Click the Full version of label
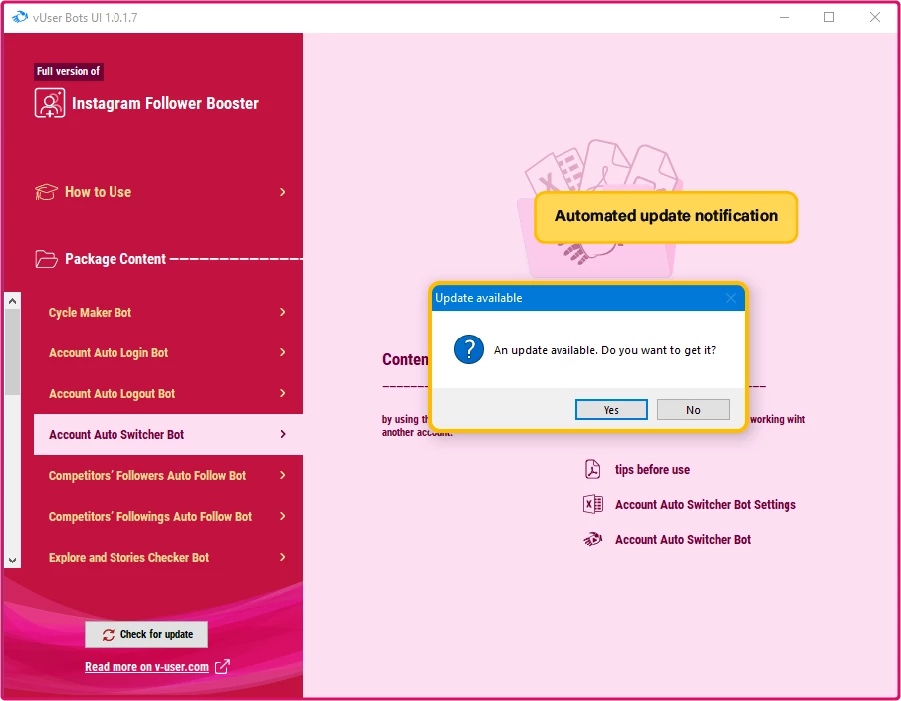The height and width of the screenshot is (701, 901). [68, 71]
